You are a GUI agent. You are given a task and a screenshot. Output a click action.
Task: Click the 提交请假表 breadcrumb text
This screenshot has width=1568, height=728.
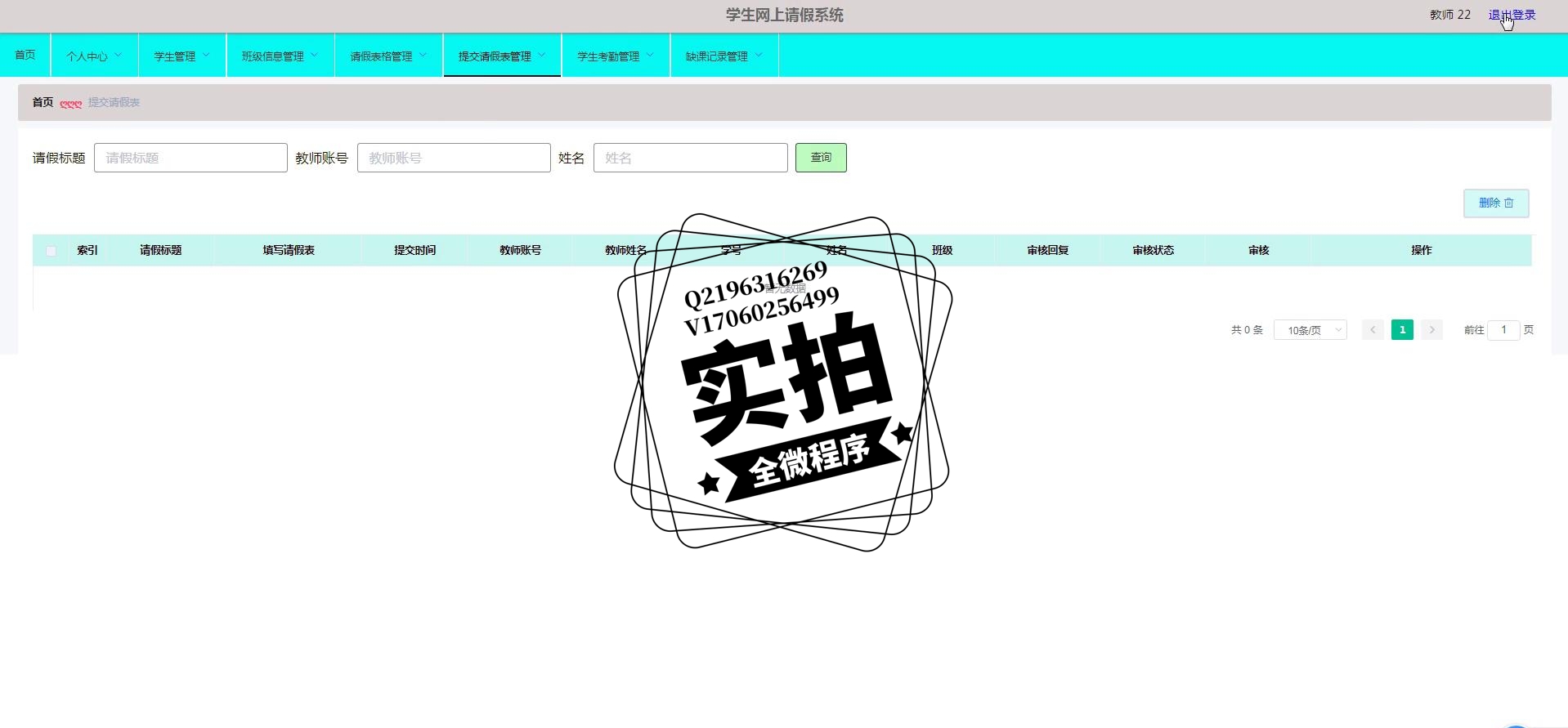point(114,102)
